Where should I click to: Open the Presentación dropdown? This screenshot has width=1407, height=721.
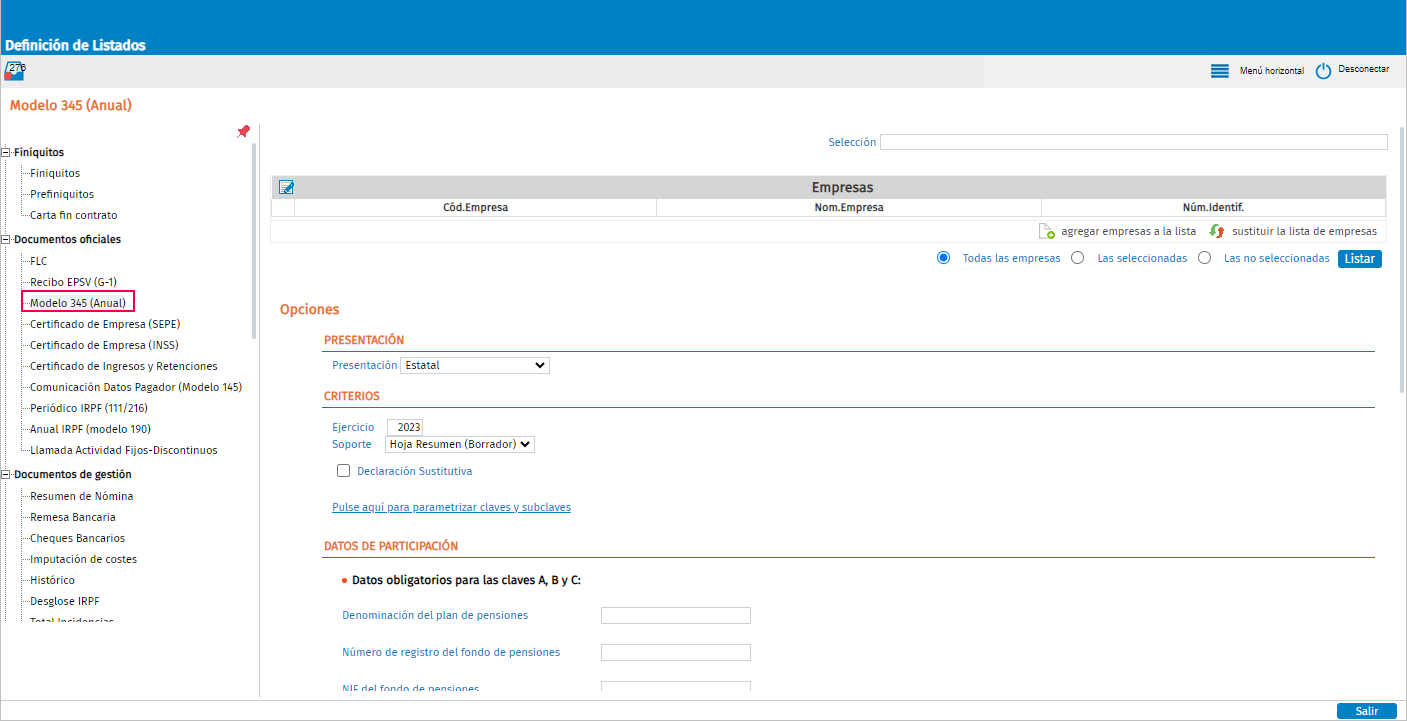click(x=475, y=366)
